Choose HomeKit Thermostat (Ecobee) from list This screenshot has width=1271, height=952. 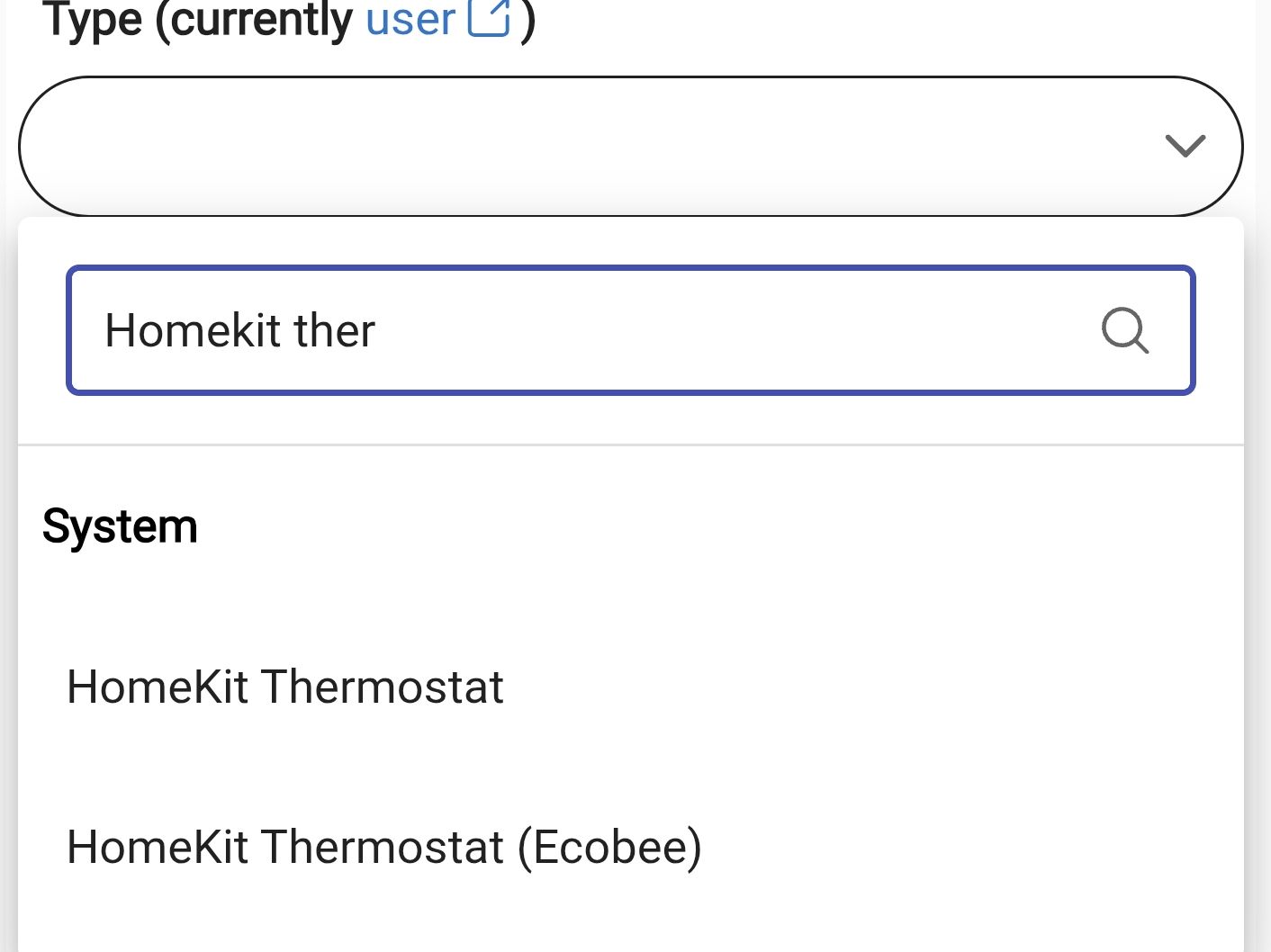coord(384,848)
